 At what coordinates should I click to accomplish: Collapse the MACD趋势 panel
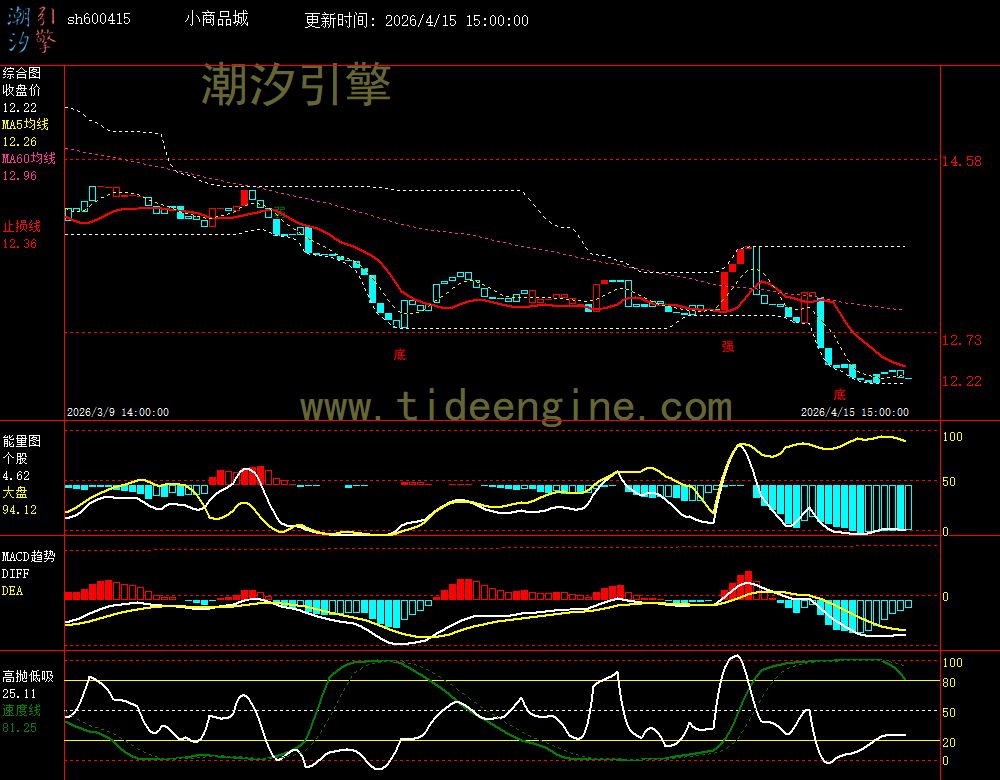click(x=28, y=558)
